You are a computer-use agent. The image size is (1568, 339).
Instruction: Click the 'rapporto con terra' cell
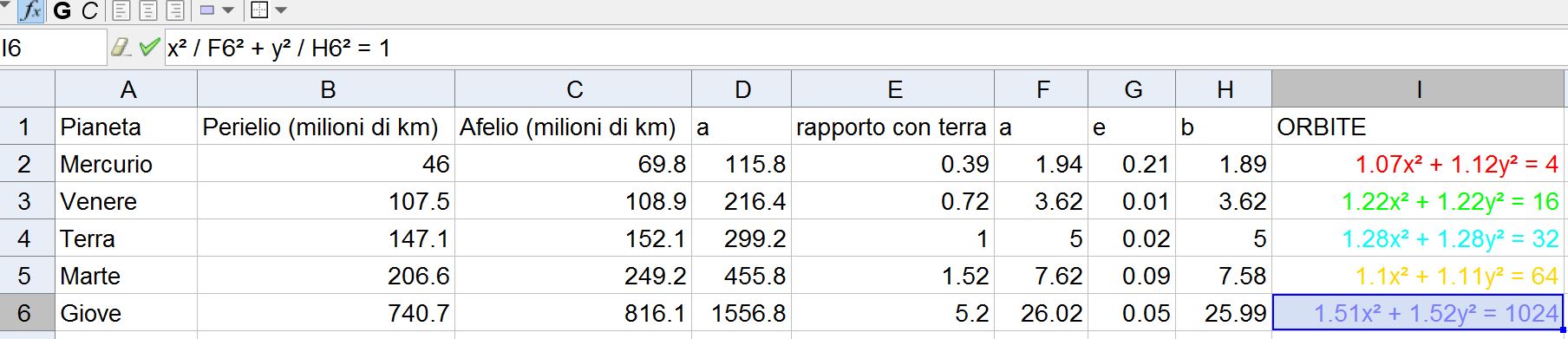coord(892,127)
